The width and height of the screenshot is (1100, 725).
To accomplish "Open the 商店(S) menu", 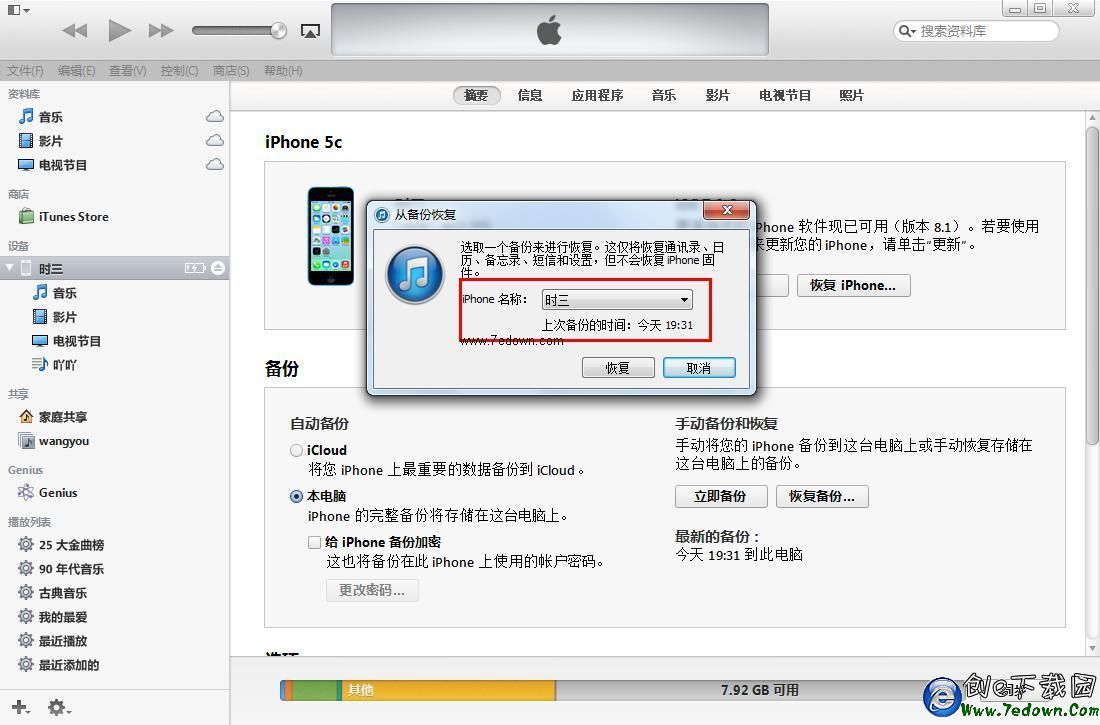I will [231, 70].
